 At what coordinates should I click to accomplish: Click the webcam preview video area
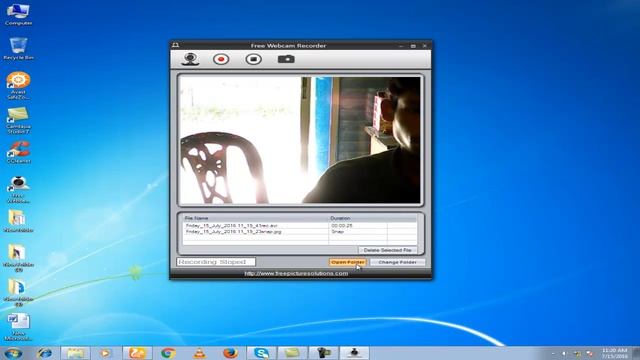(x=300, y=140)
